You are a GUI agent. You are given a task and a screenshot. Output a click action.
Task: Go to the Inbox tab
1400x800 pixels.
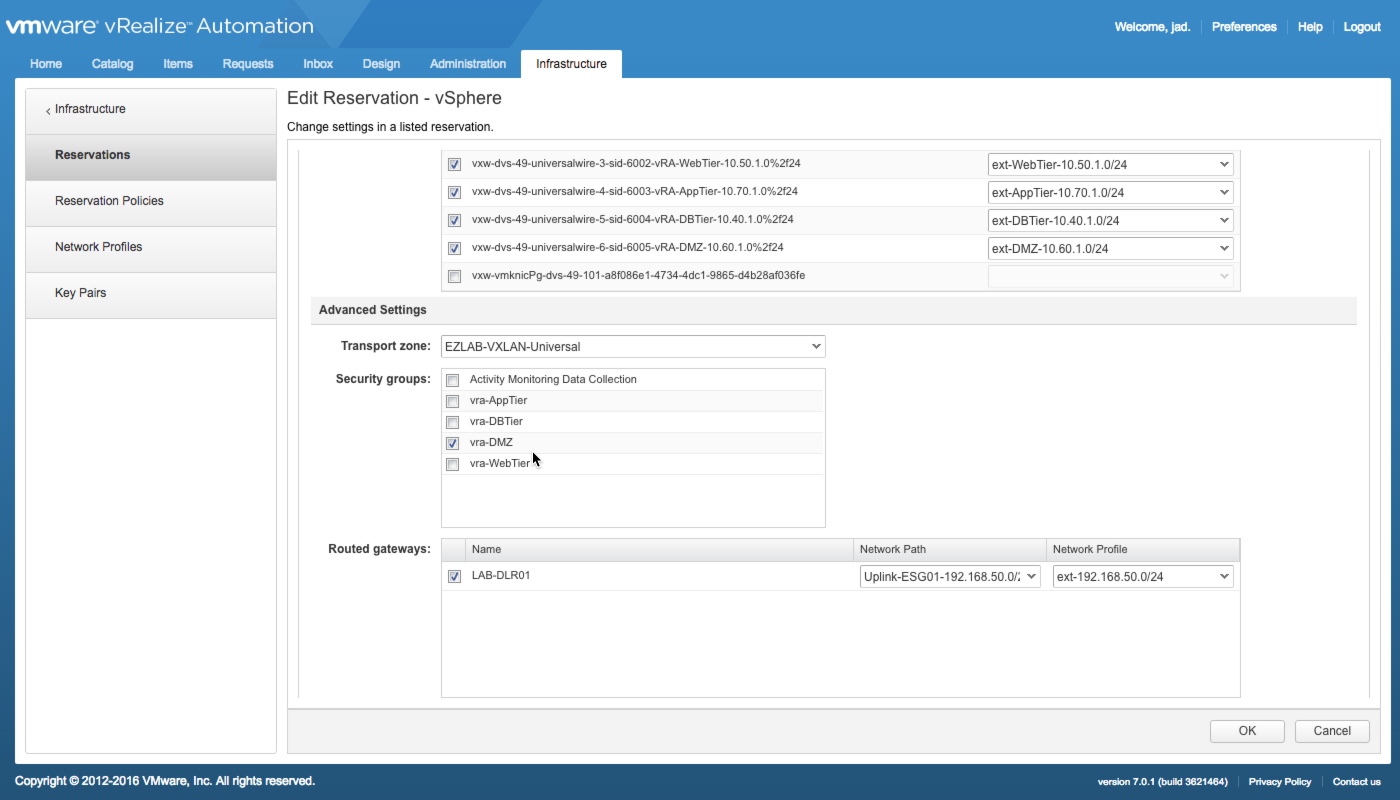(318, 64)
